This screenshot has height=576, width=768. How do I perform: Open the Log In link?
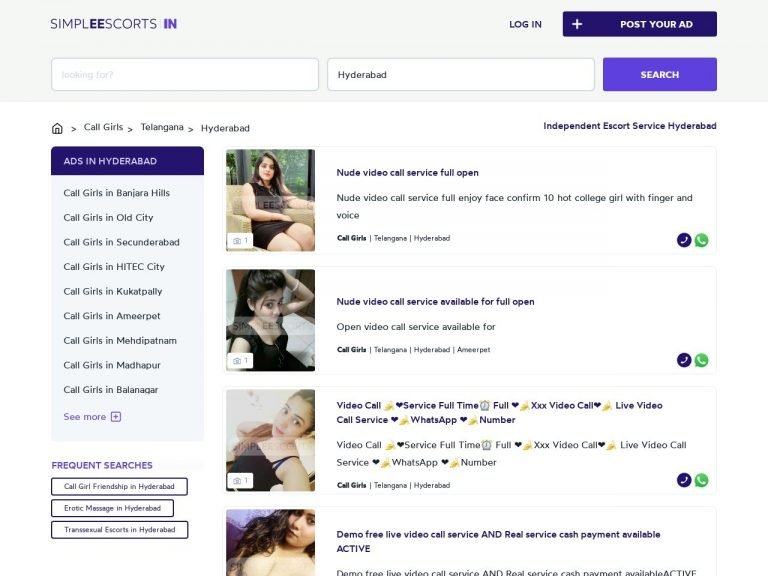(525, 24)
